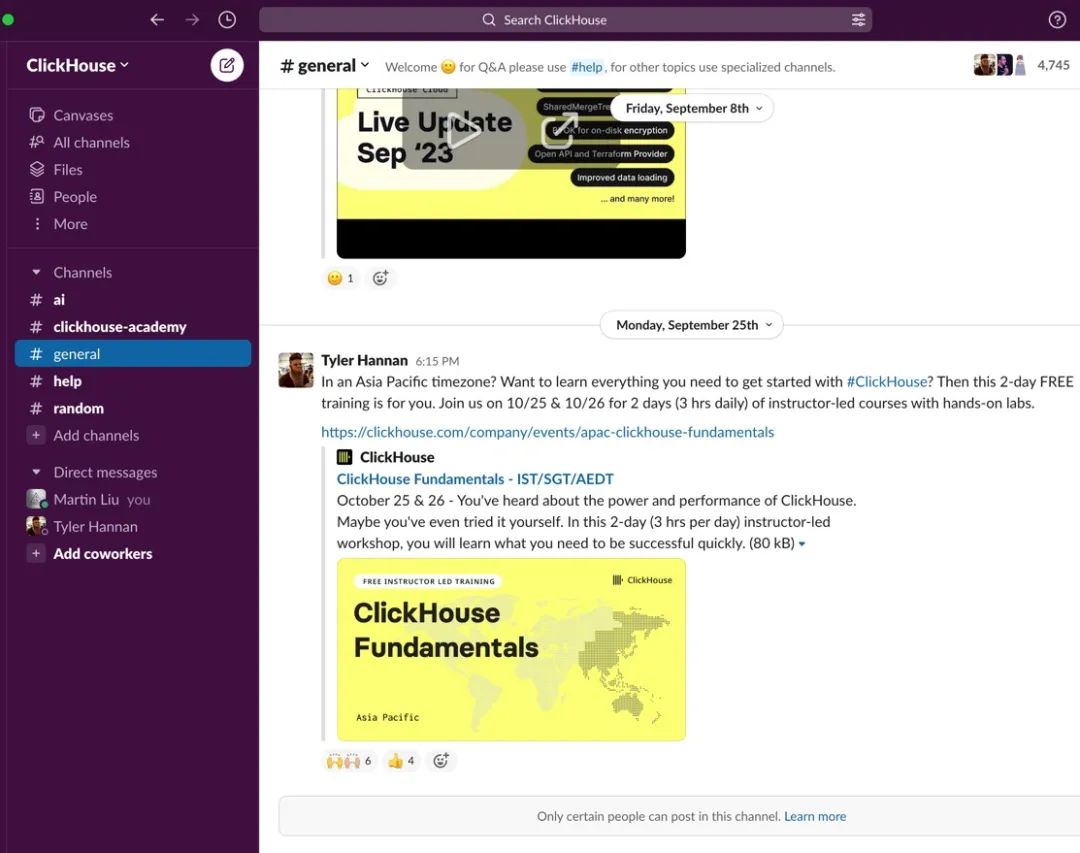Open ClickHouse workspace dropdown menu

pyautogui.click(x=77, y=65)
